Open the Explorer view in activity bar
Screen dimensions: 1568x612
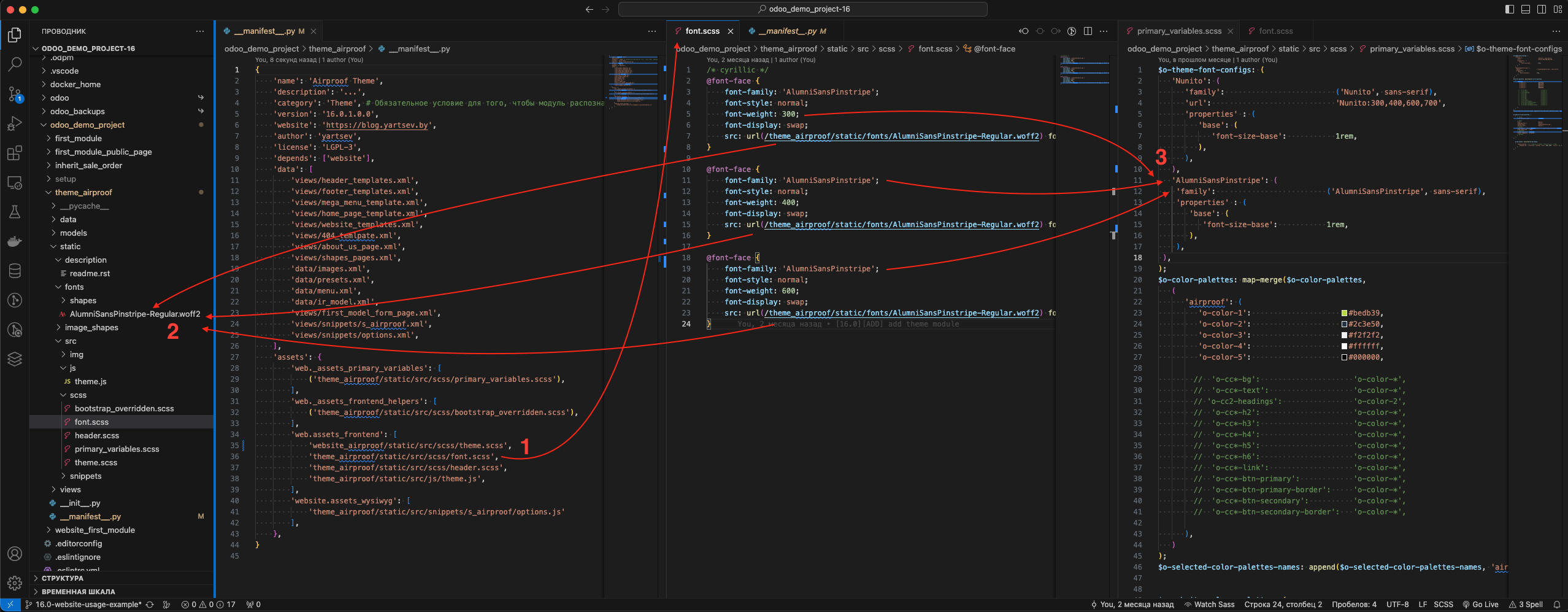tap(15, 35)
